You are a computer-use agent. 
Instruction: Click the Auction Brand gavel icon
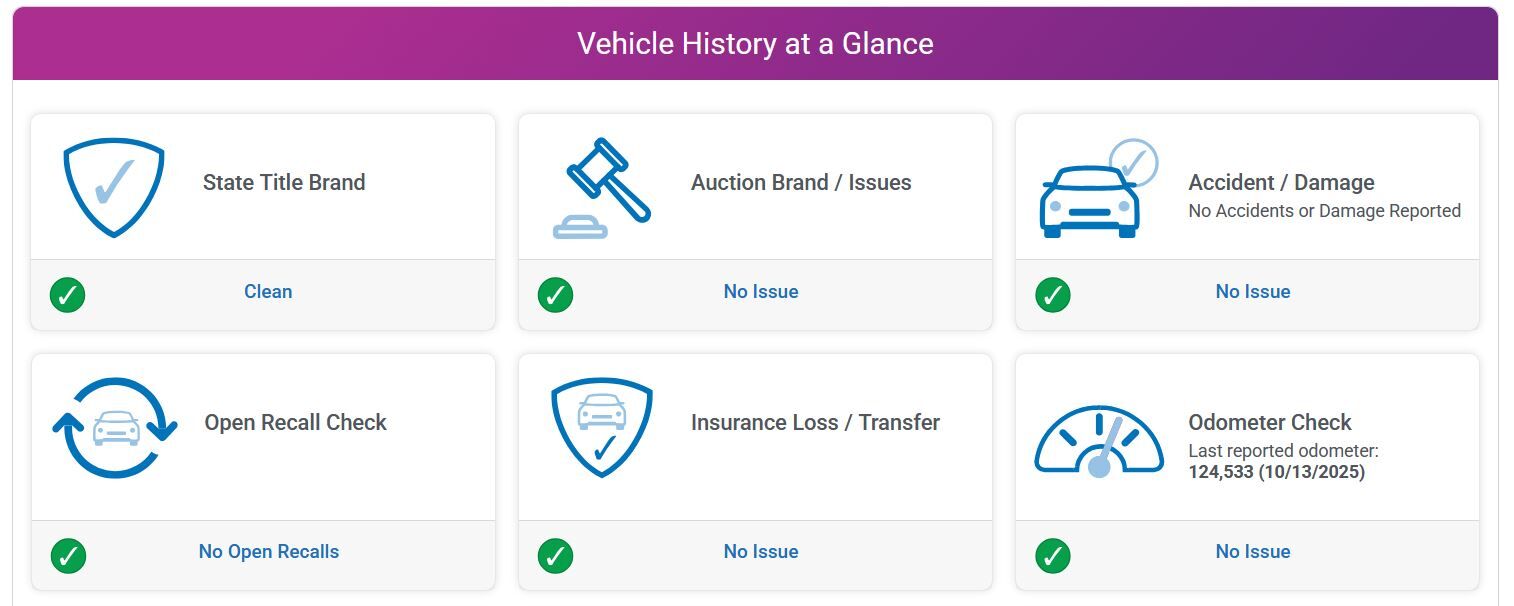[602, 188]
